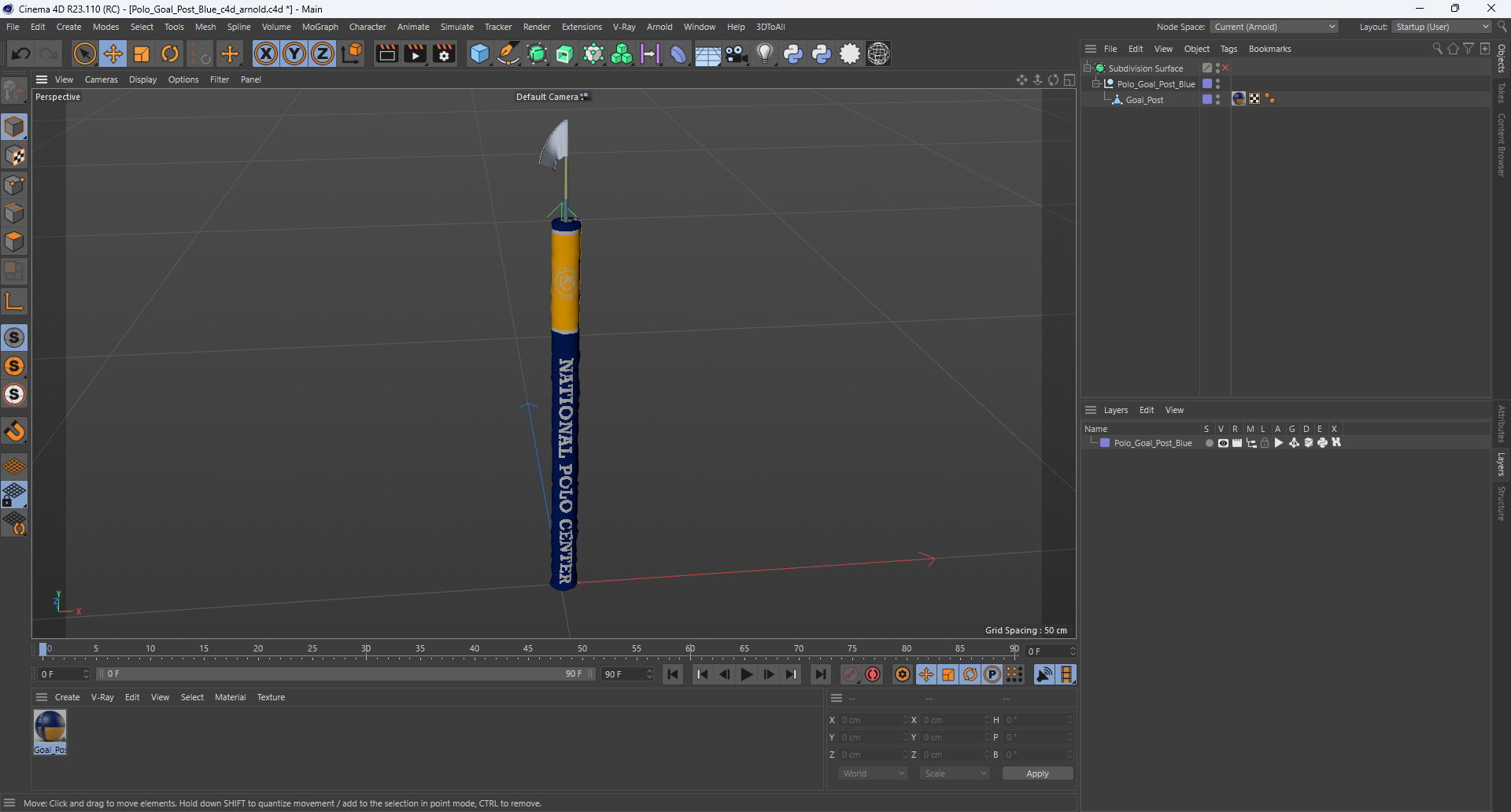Select the Move tool in top toolbar
Image resolution: width=1511 pixels, height=812 pixels.
(x=113, y=54)
